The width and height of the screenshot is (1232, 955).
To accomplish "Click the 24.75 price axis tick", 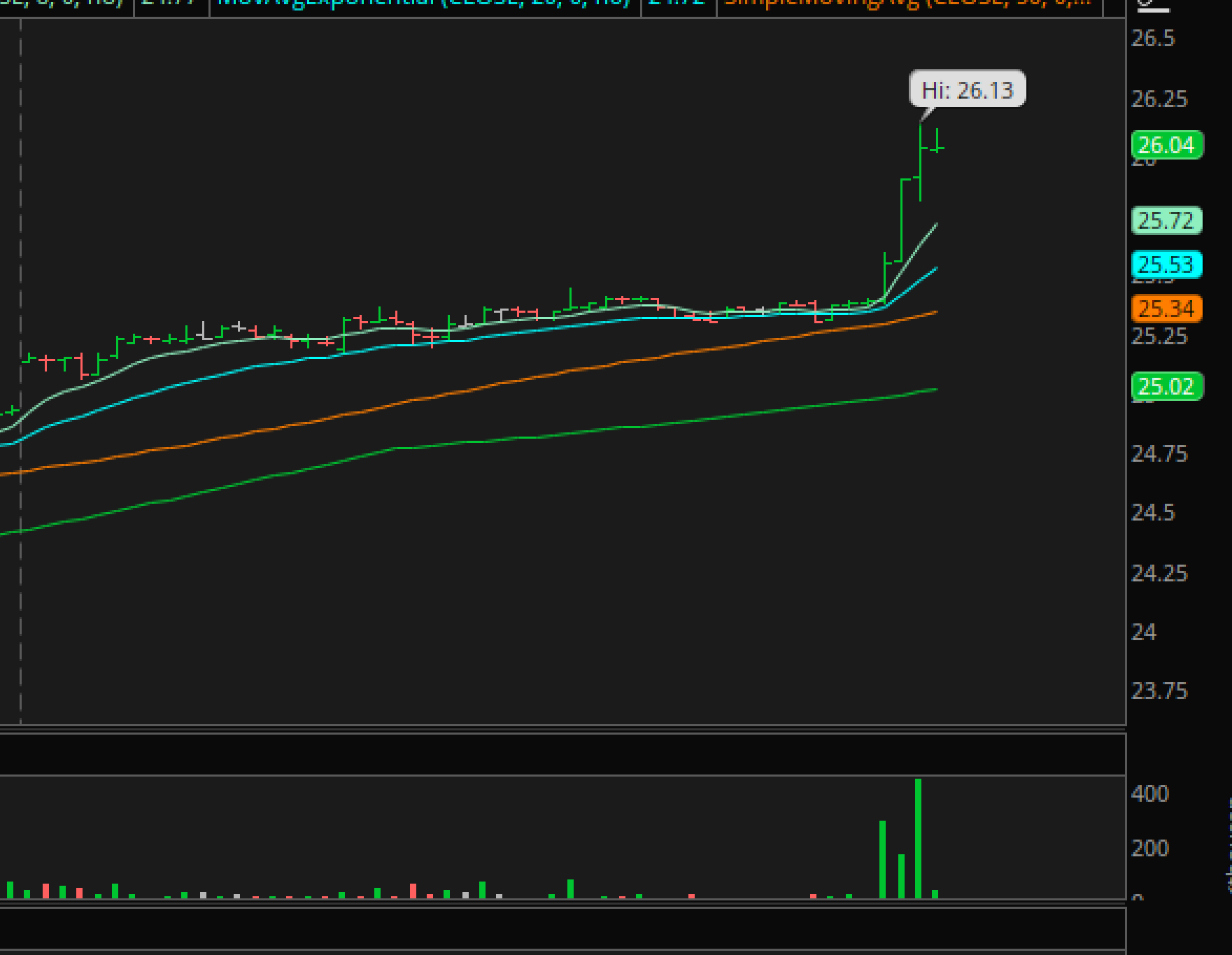I will (x=1159, y=453).
